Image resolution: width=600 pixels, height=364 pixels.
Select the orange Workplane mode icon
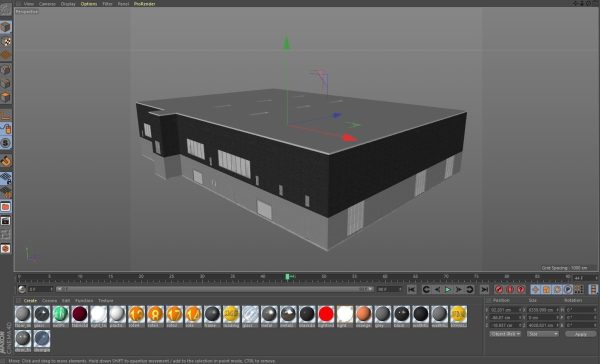[5, 55]
